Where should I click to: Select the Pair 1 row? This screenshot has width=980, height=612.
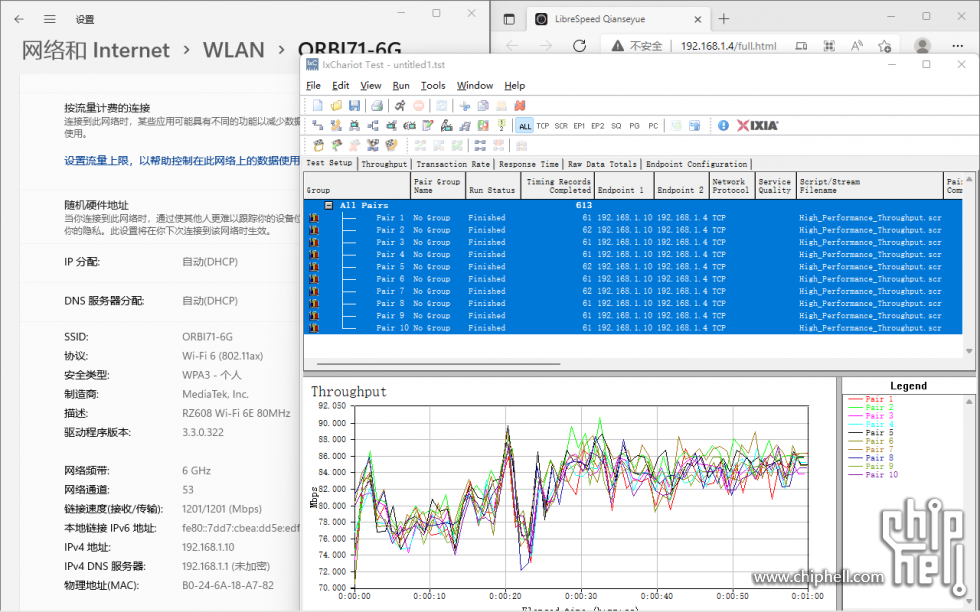[x=632, y=218]
